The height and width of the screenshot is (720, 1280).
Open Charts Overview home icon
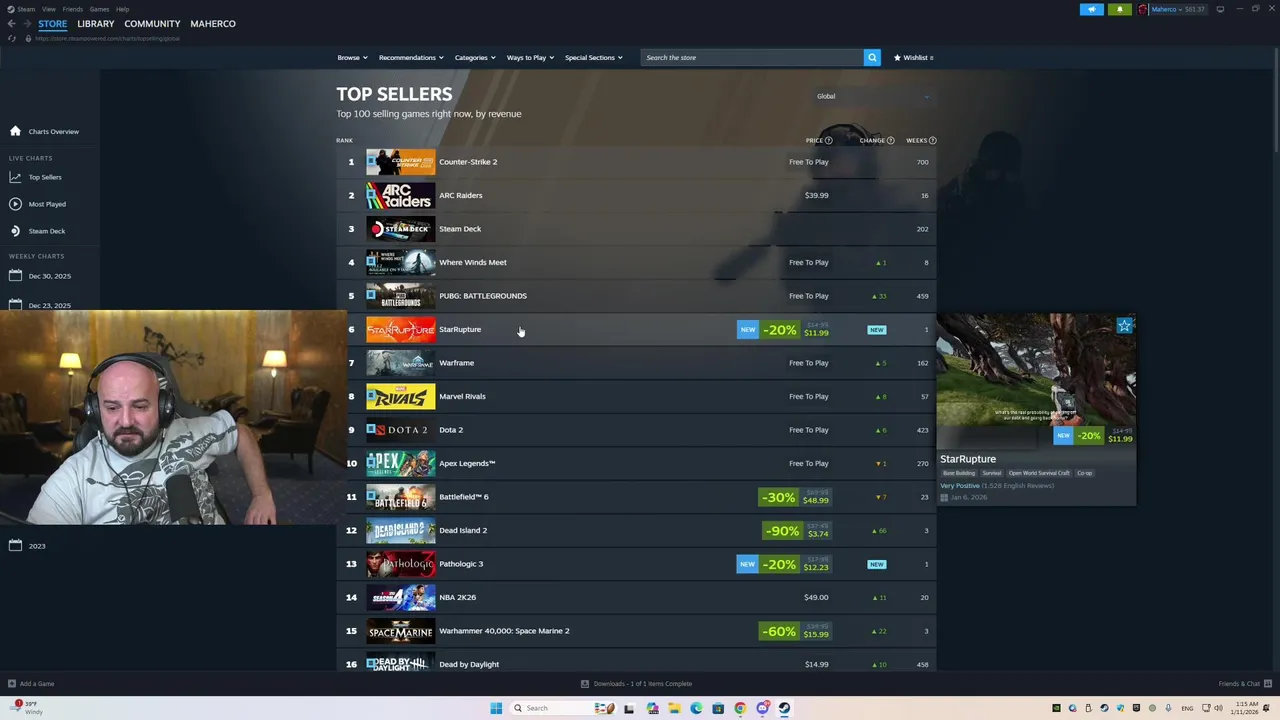(15, 131)
